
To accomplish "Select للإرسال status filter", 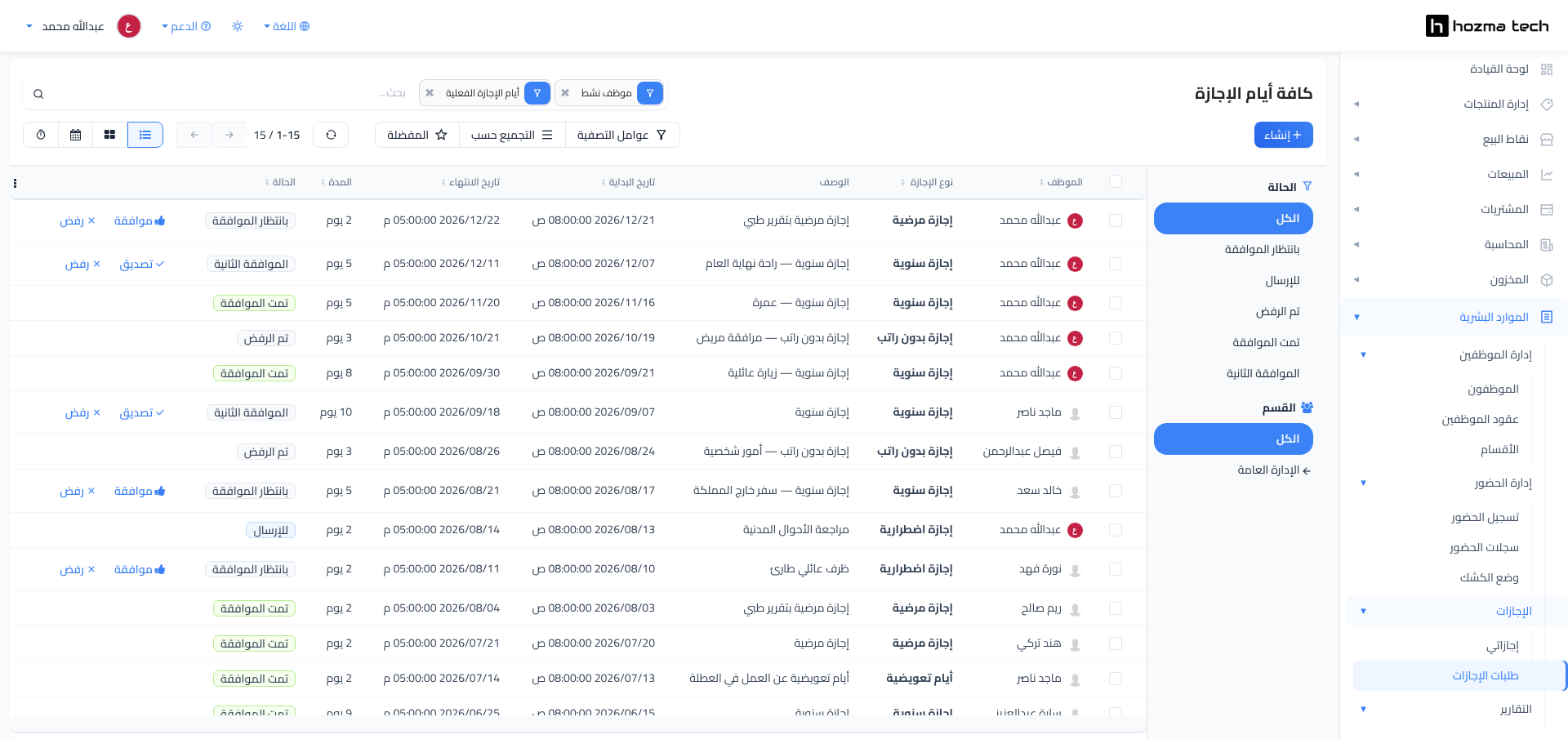I will click(1233, 280).
